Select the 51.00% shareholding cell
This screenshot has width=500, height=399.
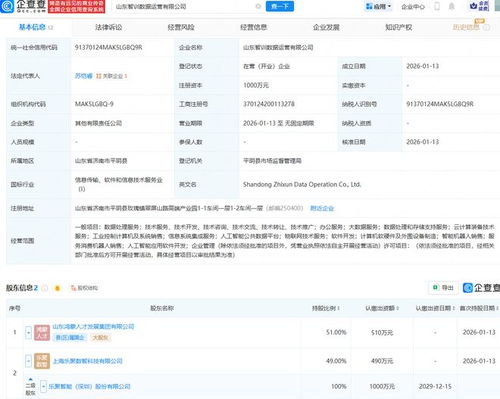(x=336, y=332)
